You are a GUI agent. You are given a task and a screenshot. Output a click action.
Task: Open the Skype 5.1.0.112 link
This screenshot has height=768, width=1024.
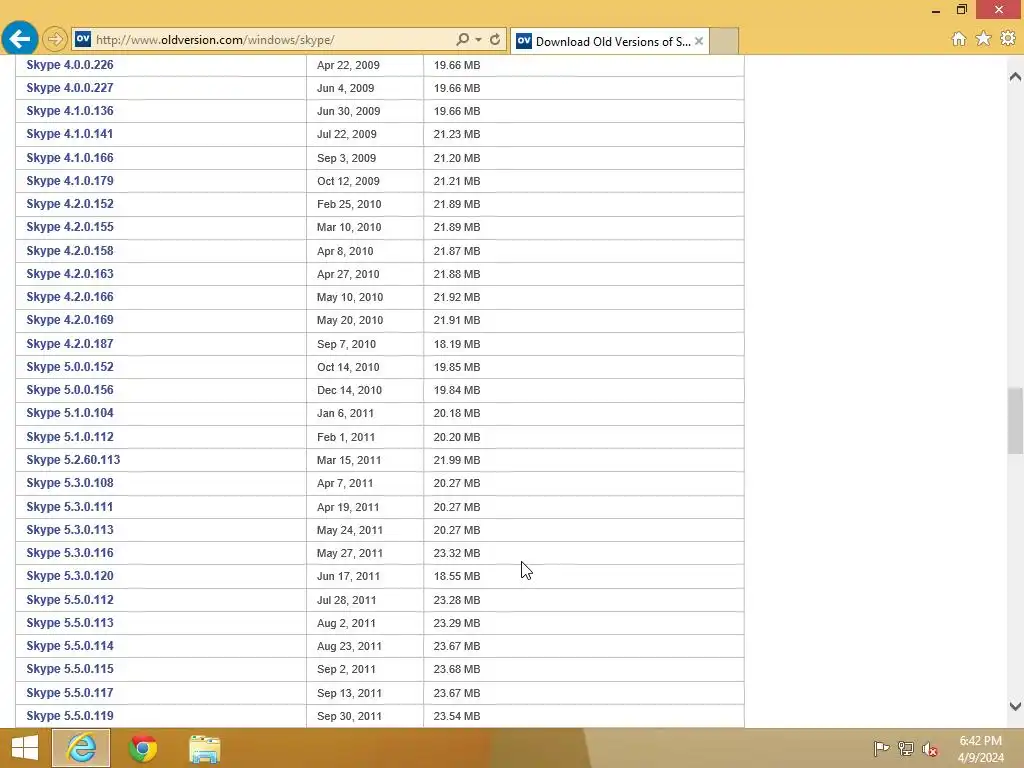[70, 437]
